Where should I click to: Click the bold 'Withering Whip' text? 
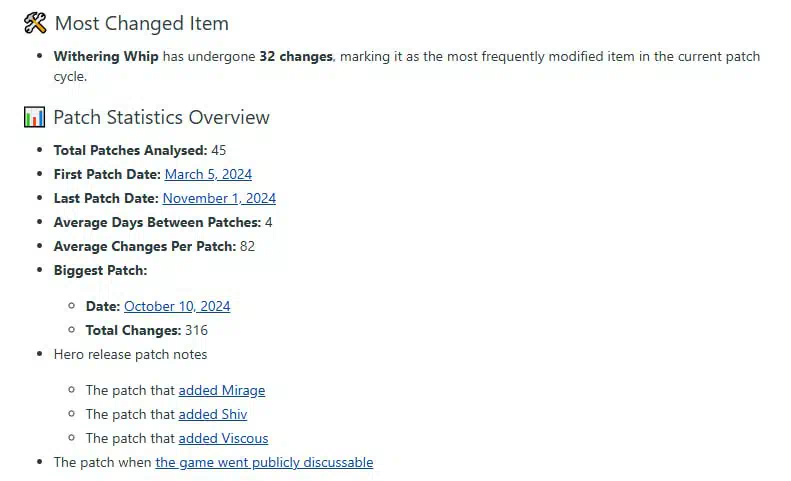coord(106,57)
